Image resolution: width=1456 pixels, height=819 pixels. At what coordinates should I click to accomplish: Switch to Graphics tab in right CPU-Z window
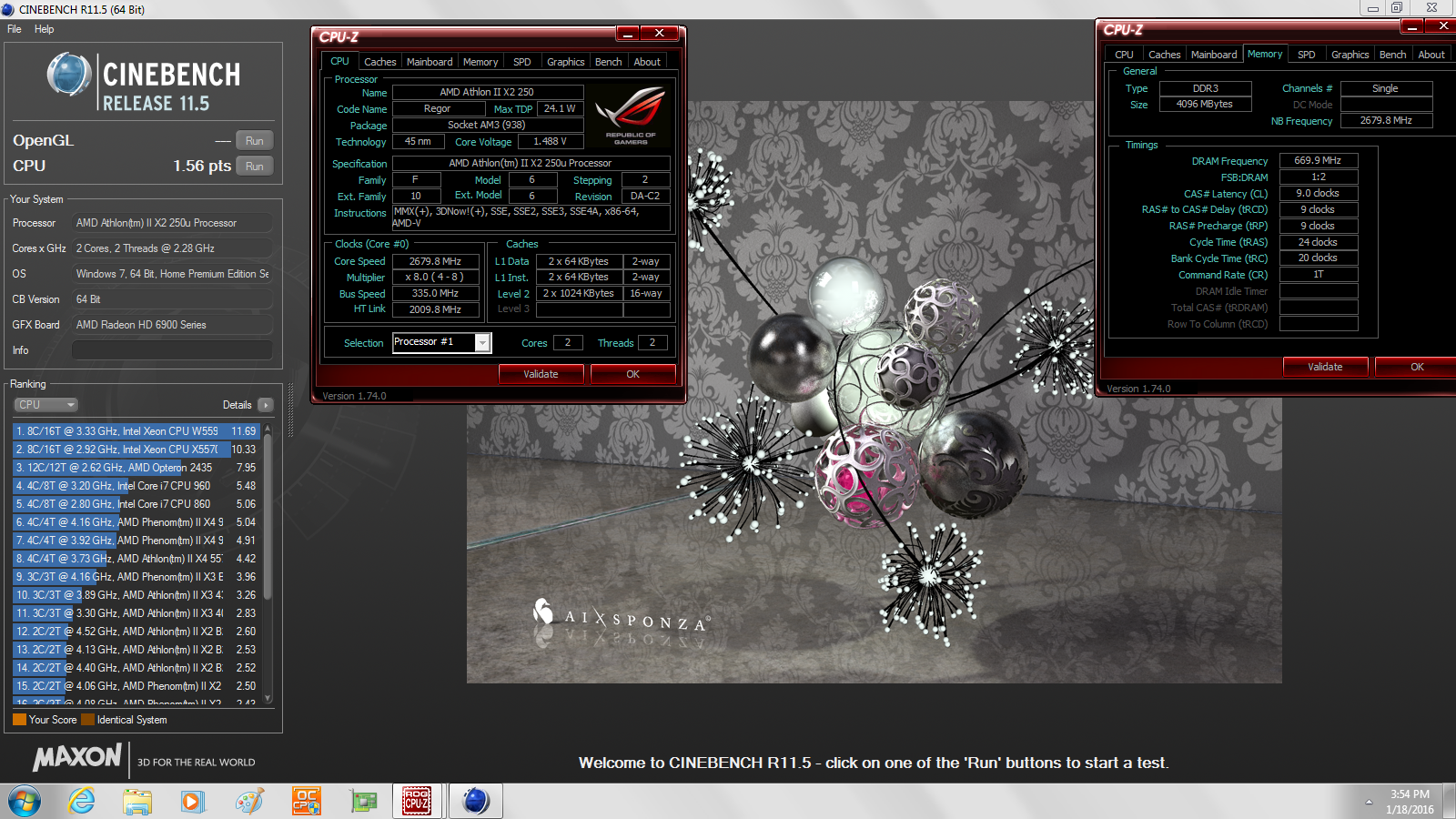coord(1350,55)
